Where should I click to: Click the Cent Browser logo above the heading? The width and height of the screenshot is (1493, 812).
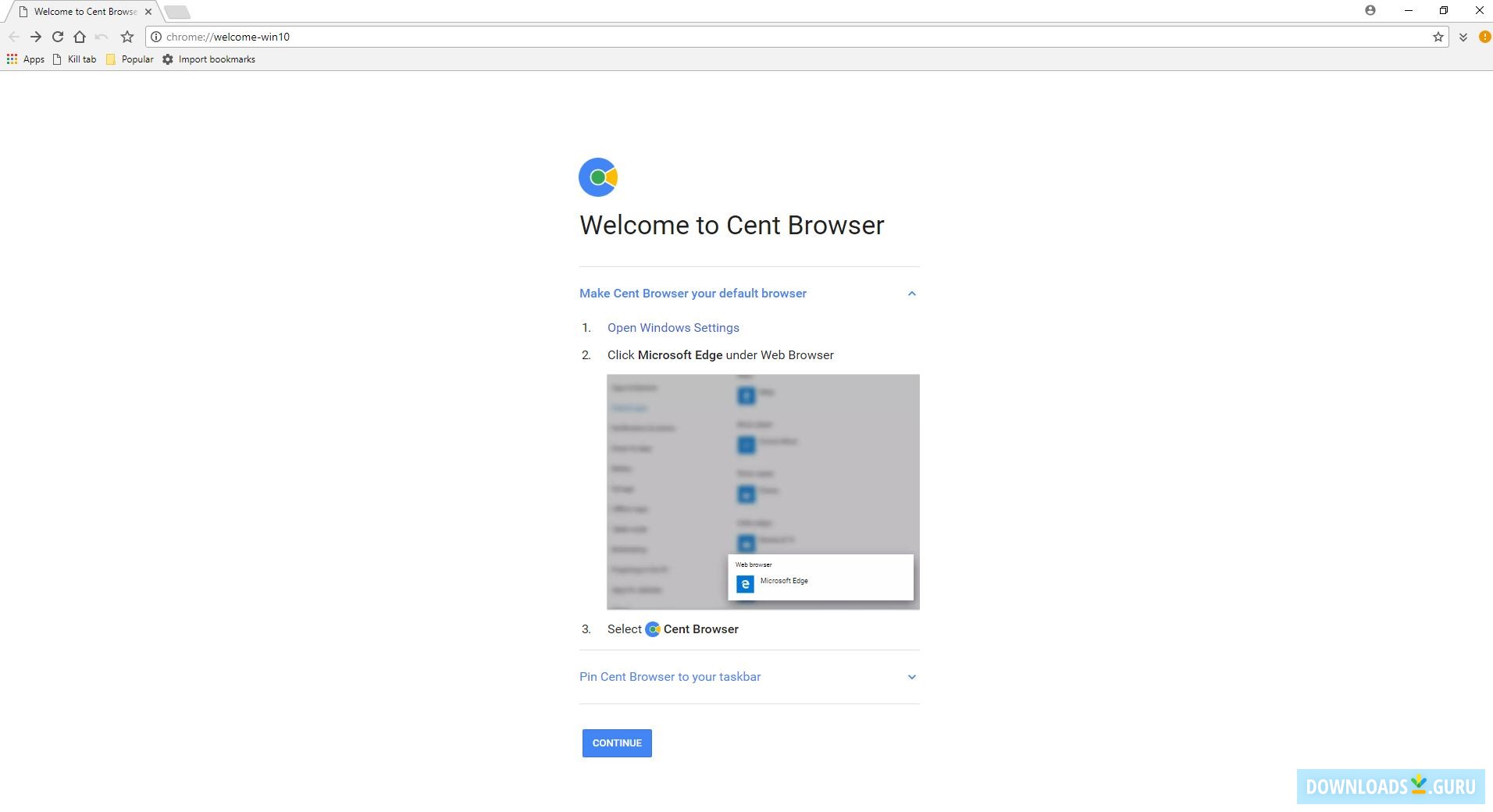(598, 177)
